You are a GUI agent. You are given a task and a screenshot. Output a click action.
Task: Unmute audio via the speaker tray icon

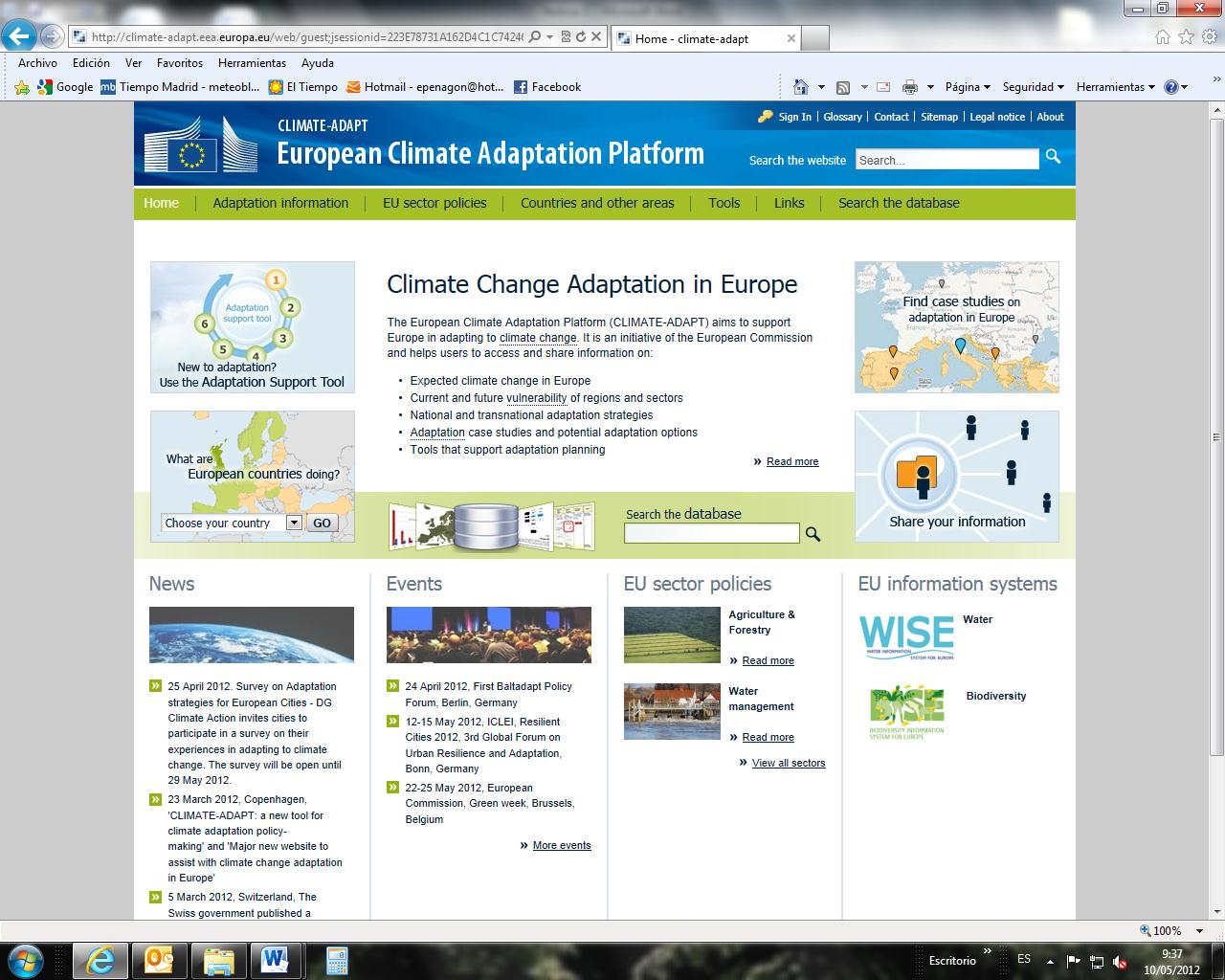pyautogui.click(x=1120, y=960)
